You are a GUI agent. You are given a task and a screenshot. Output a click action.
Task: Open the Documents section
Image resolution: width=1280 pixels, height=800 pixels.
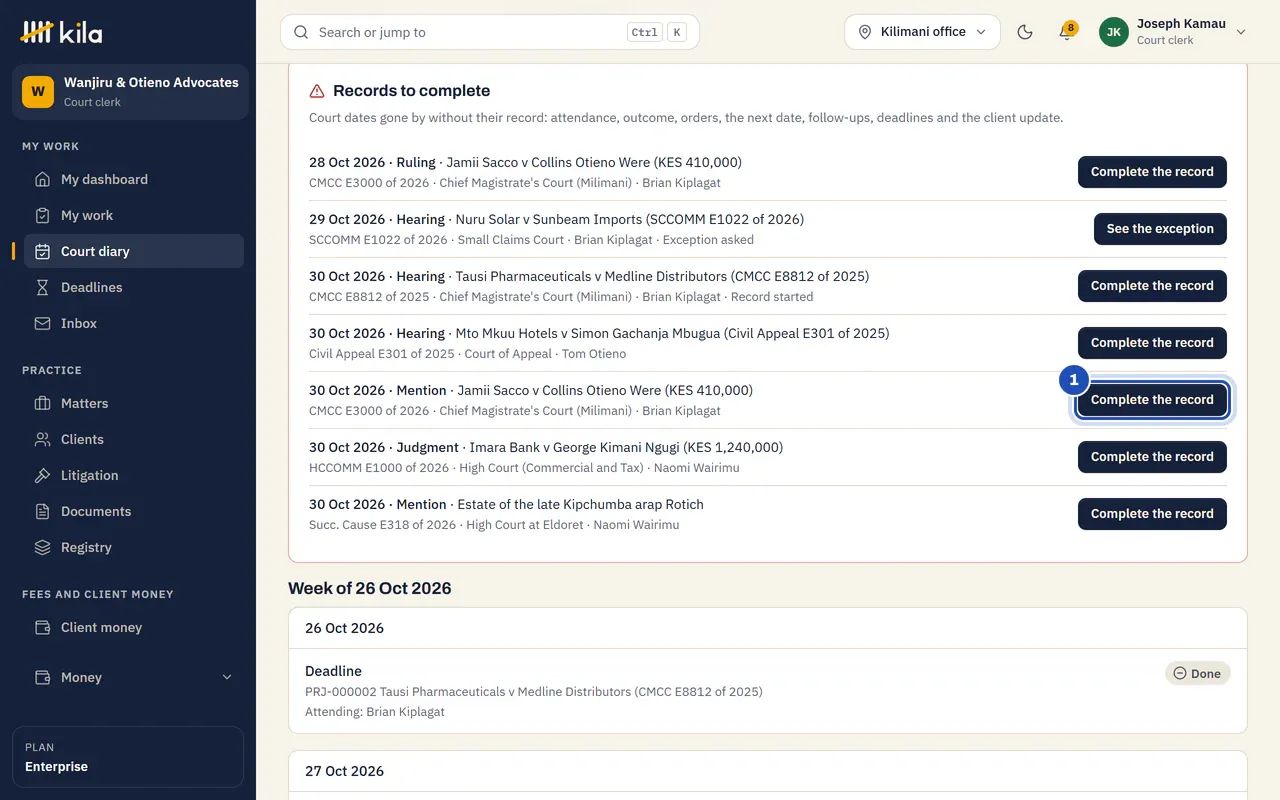click(134, 511)
